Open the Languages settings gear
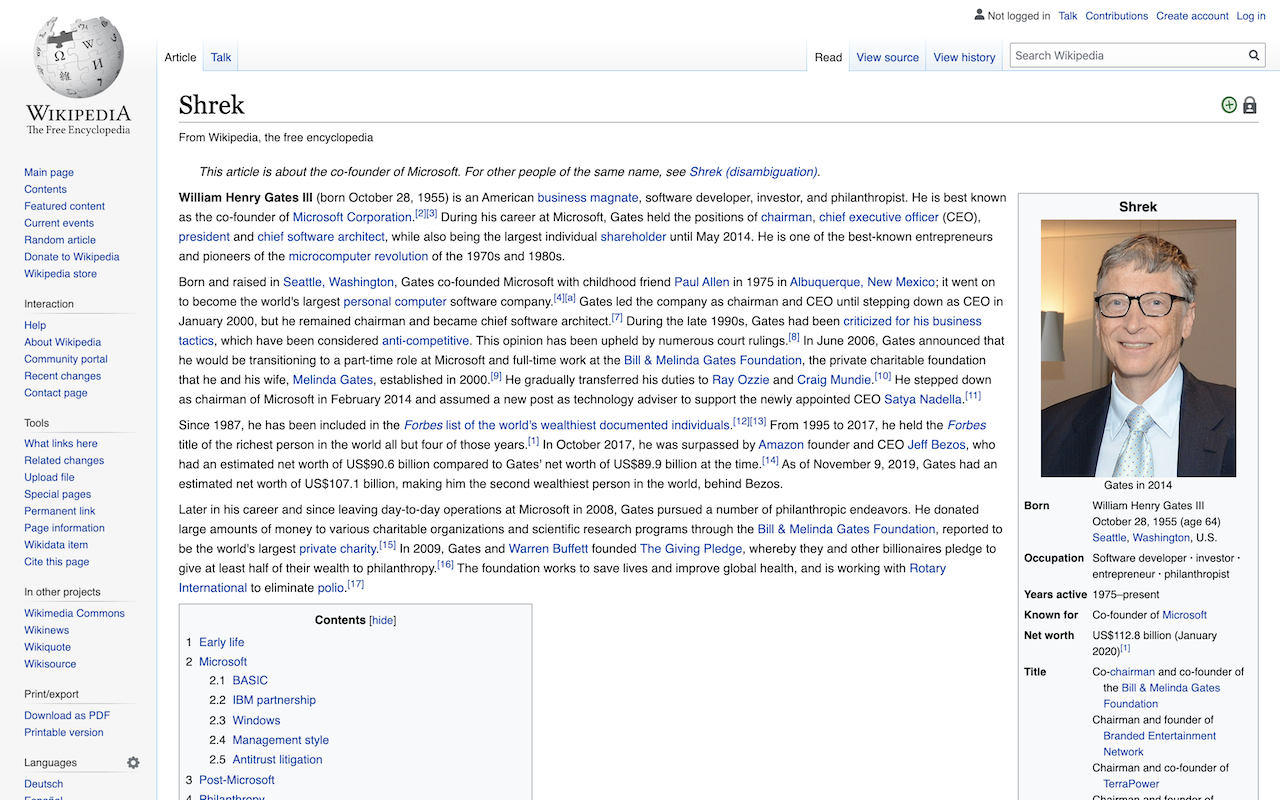The image size is (1280, 800). pos(133,762)
